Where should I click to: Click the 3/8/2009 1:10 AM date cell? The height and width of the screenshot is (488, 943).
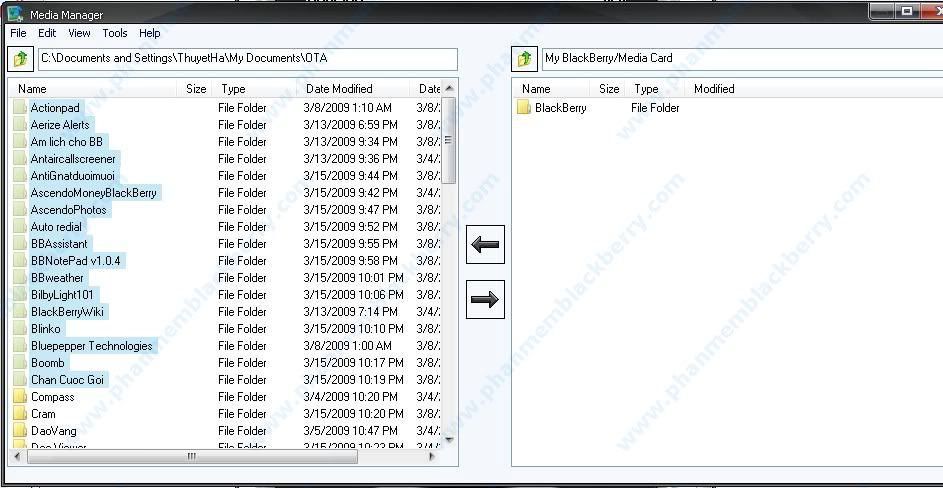348,108
